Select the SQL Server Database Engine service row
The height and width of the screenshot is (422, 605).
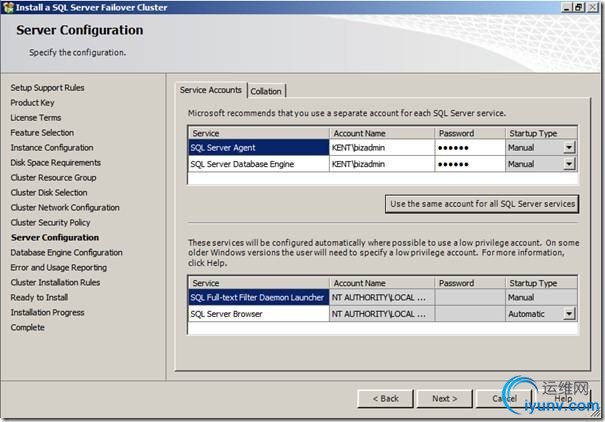(x=259, y=164)
